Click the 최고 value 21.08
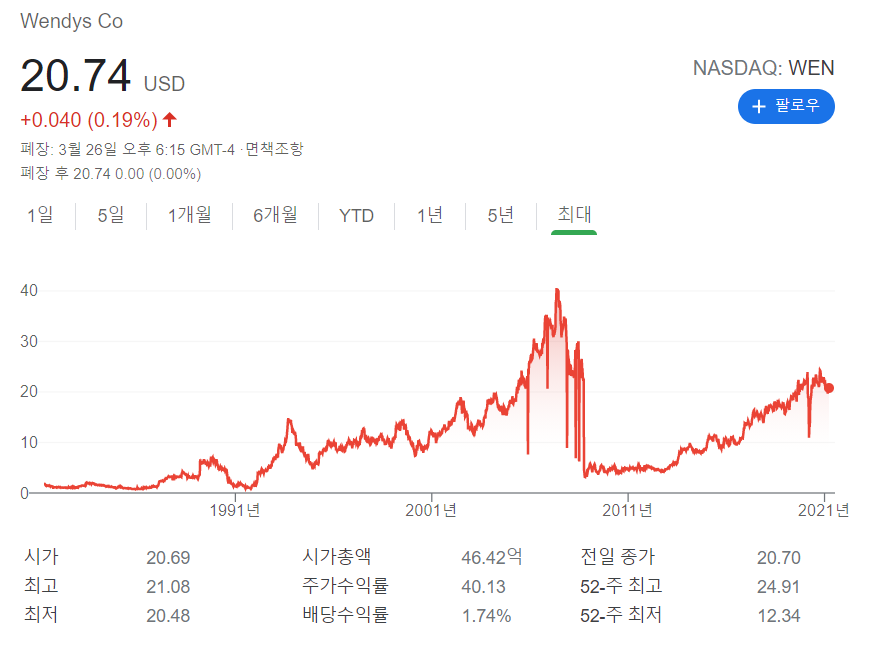Image resolution: width=883 pixels, height=649 pixels. click(x=168, y=587)
